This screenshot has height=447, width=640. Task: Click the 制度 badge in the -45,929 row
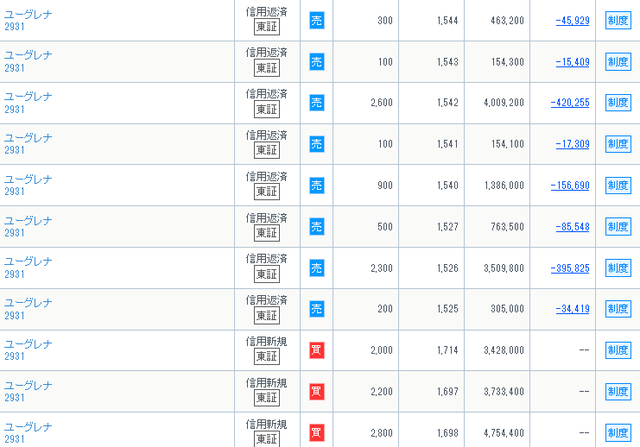(618, 20)
